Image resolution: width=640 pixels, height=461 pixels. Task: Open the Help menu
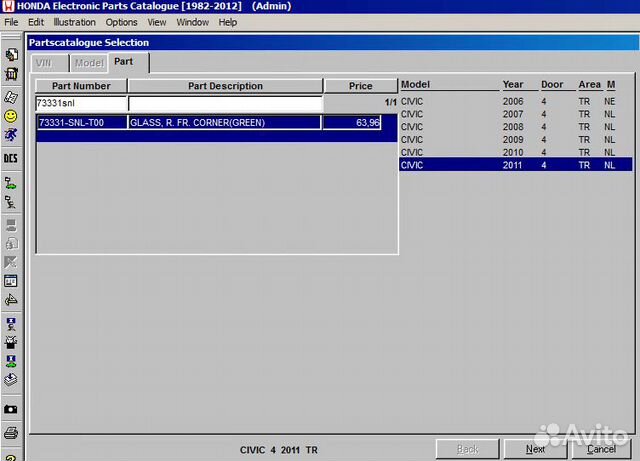point(227,22)
